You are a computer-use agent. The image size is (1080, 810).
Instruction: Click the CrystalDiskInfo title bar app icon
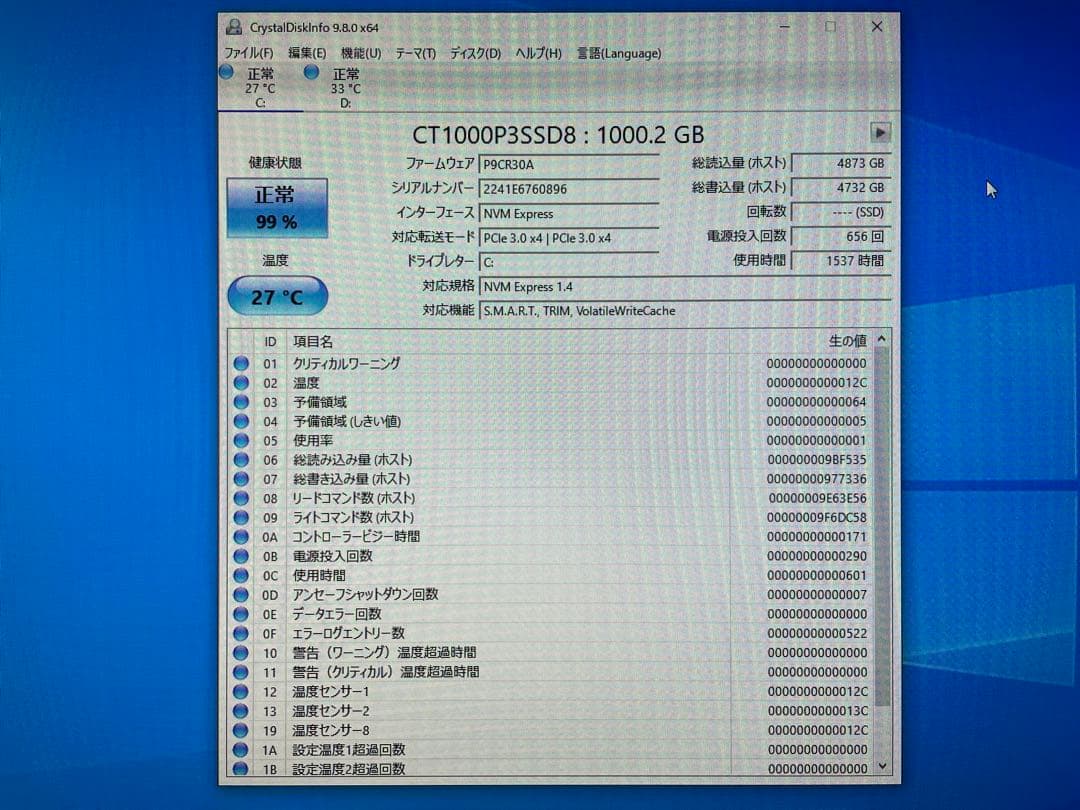(x=234, y=27)
